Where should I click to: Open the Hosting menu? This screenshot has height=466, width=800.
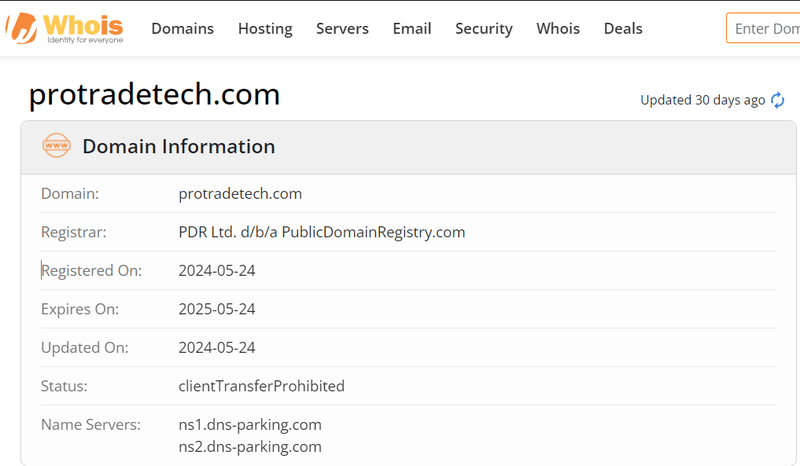tap(265, 29)
